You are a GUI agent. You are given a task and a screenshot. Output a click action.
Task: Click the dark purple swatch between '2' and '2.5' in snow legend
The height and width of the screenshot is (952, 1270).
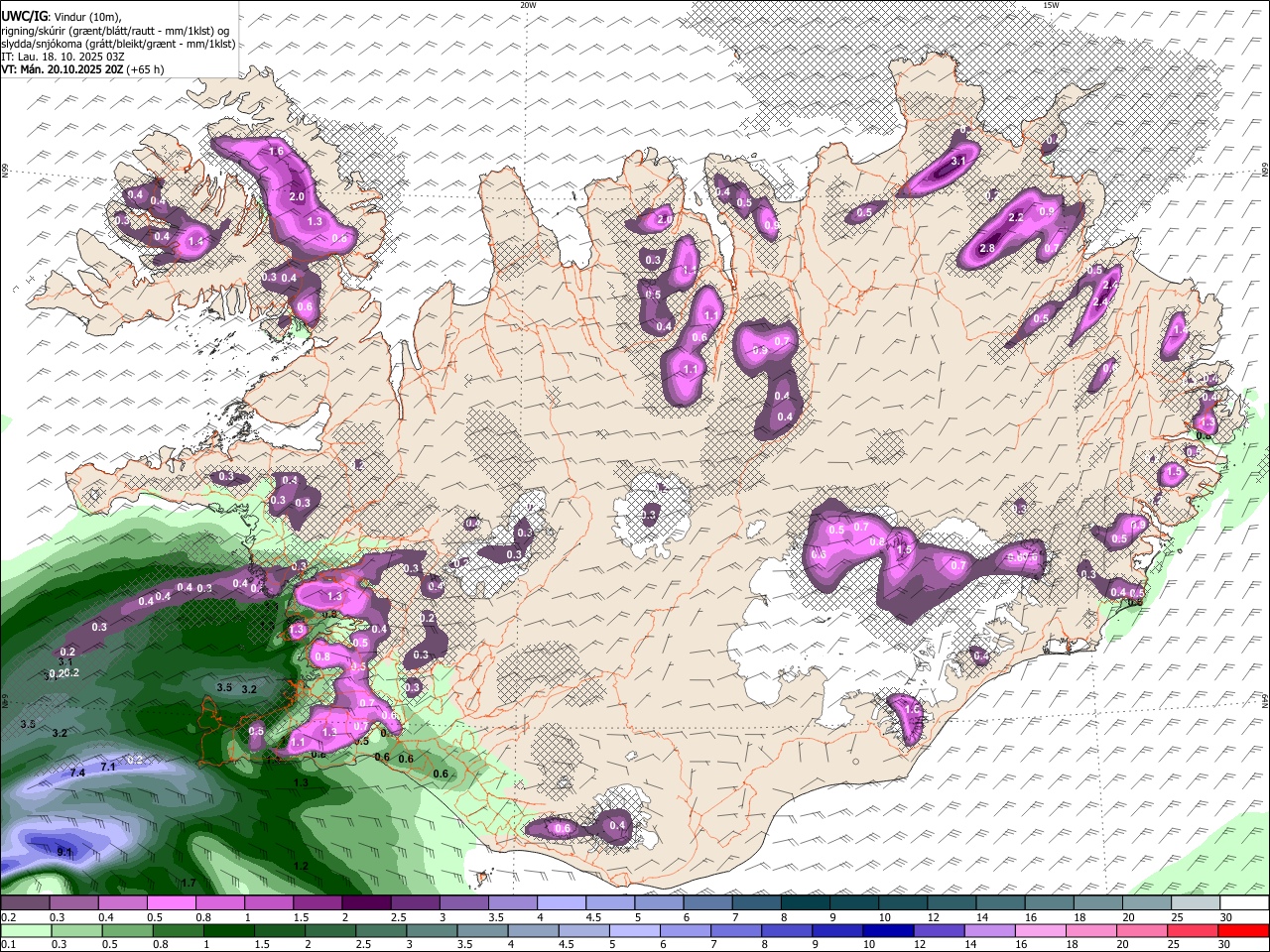(x=366, y=903)
